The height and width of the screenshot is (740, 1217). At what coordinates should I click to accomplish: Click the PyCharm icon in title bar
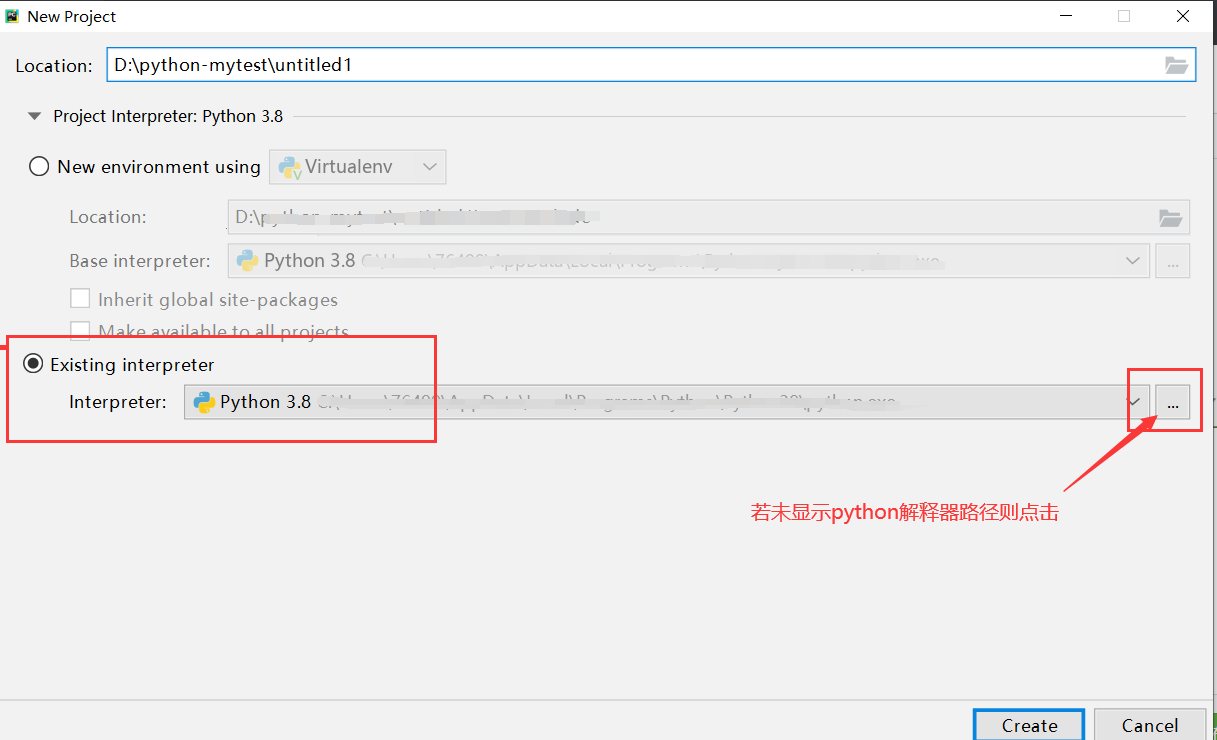(13, 16)
